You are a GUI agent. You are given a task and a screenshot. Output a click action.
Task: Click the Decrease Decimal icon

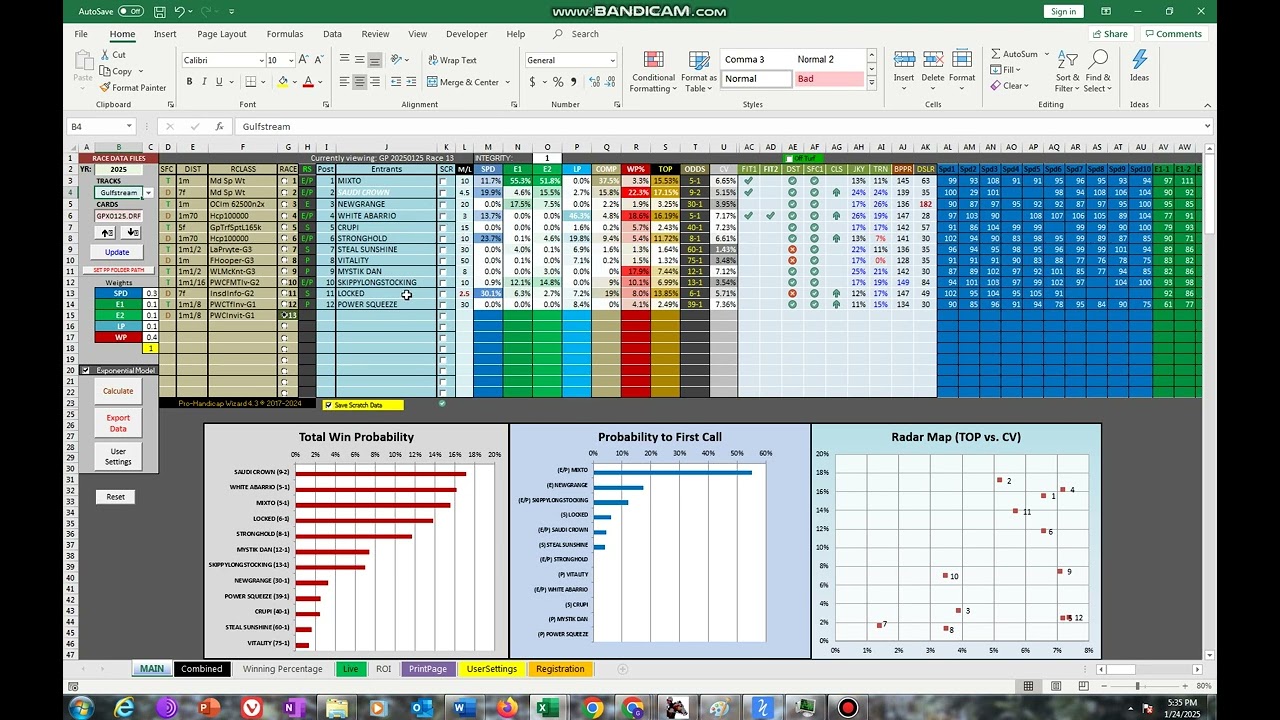pyautogui.click(x=609, y=82)
